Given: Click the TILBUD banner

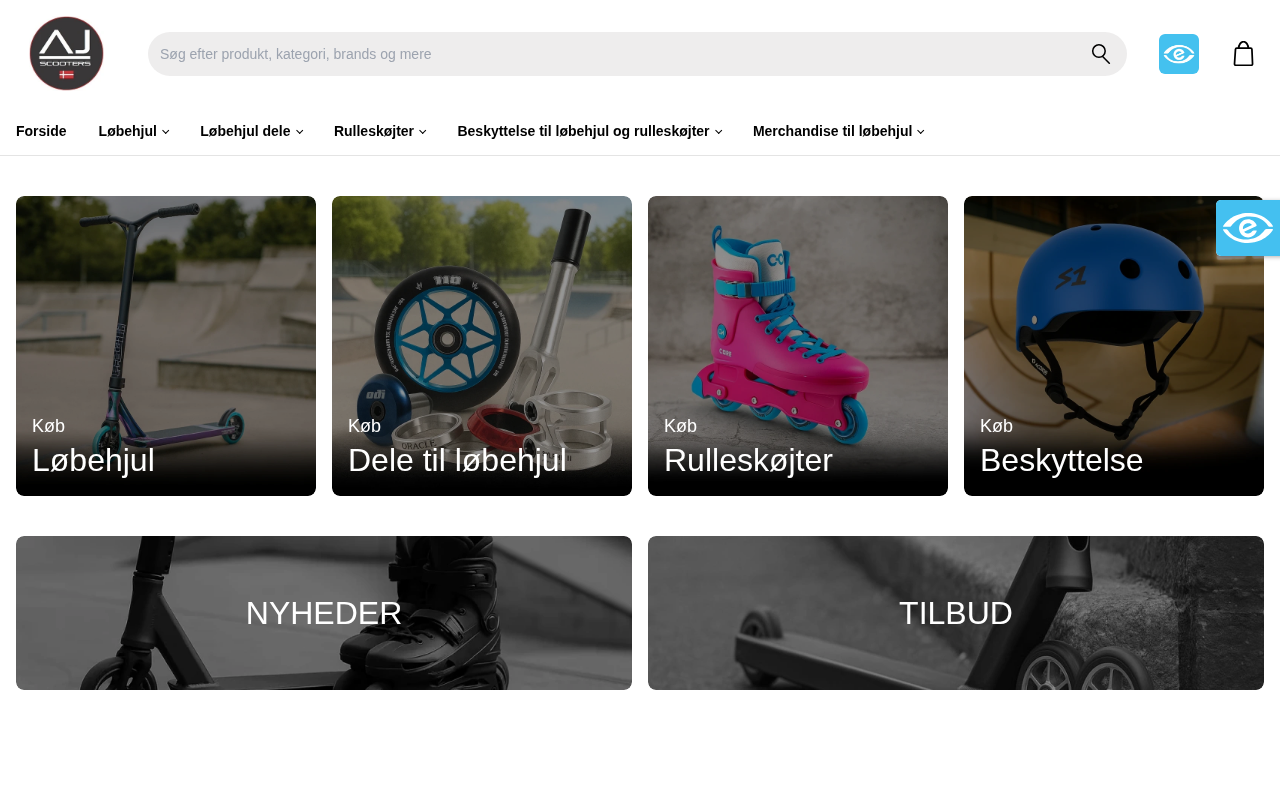Looking at the screenshot, I should 956,613.
